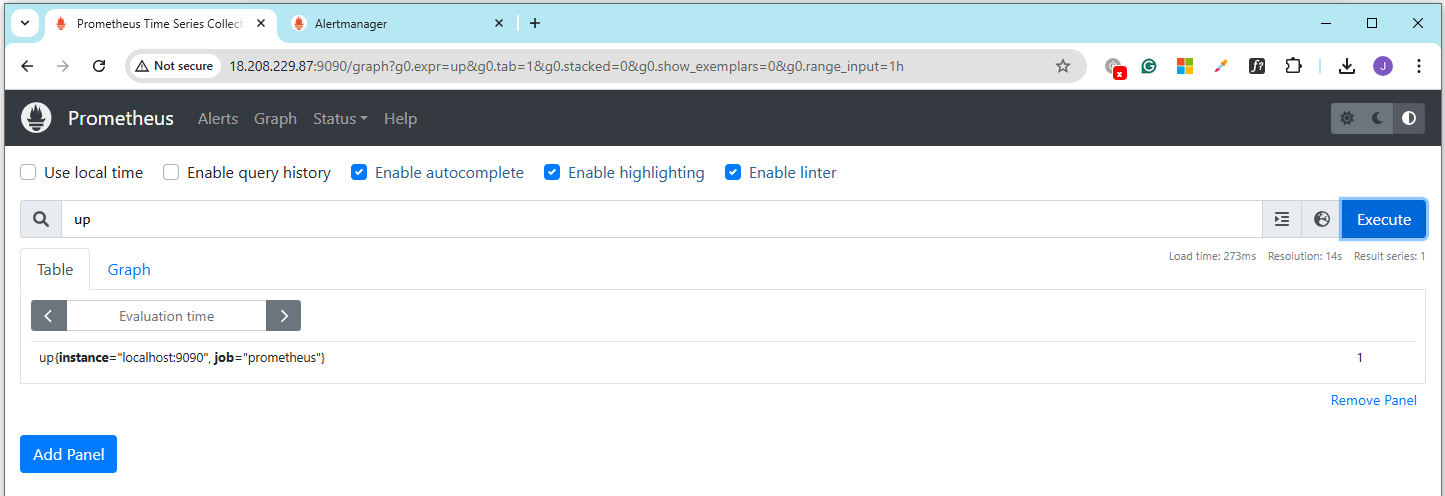The height and width of the screenshot is (496, 1445).
Task: Disable the Enable autocomplete checkbox
Action: point(359,172)
